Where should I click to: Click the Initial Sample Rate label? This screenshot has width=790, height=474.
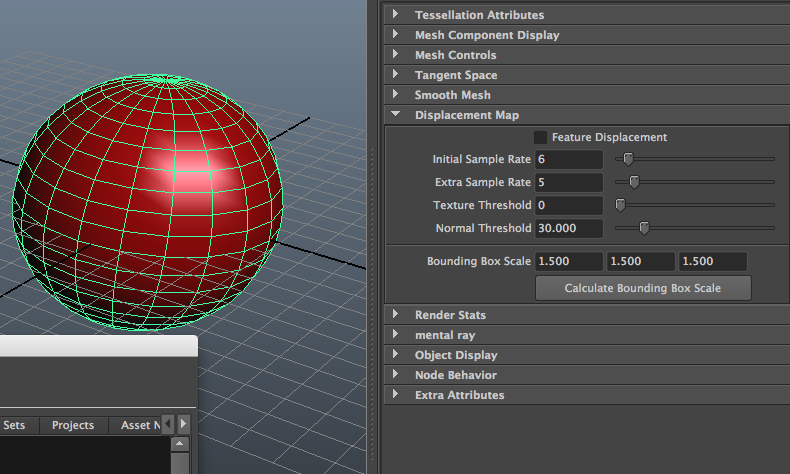click(482, 159)
